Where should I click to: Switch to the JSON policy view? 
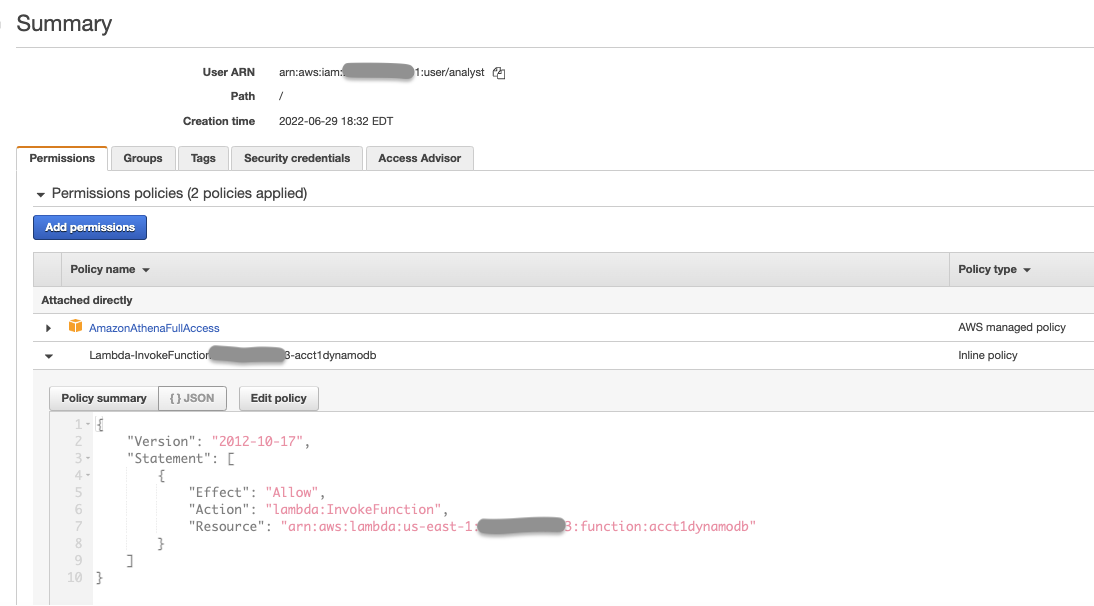coord(192,398)
